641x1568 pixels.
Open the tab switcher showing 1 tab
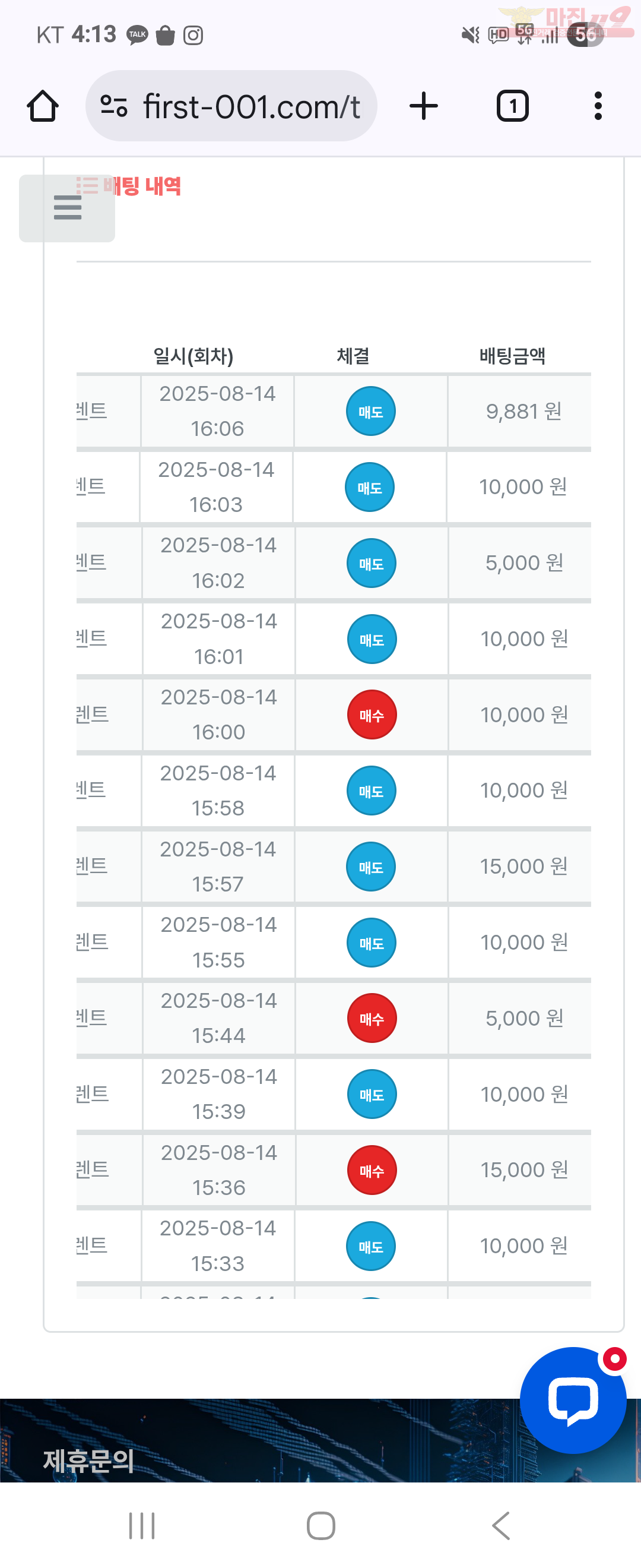pyautogui.click(x=513, y=106)
